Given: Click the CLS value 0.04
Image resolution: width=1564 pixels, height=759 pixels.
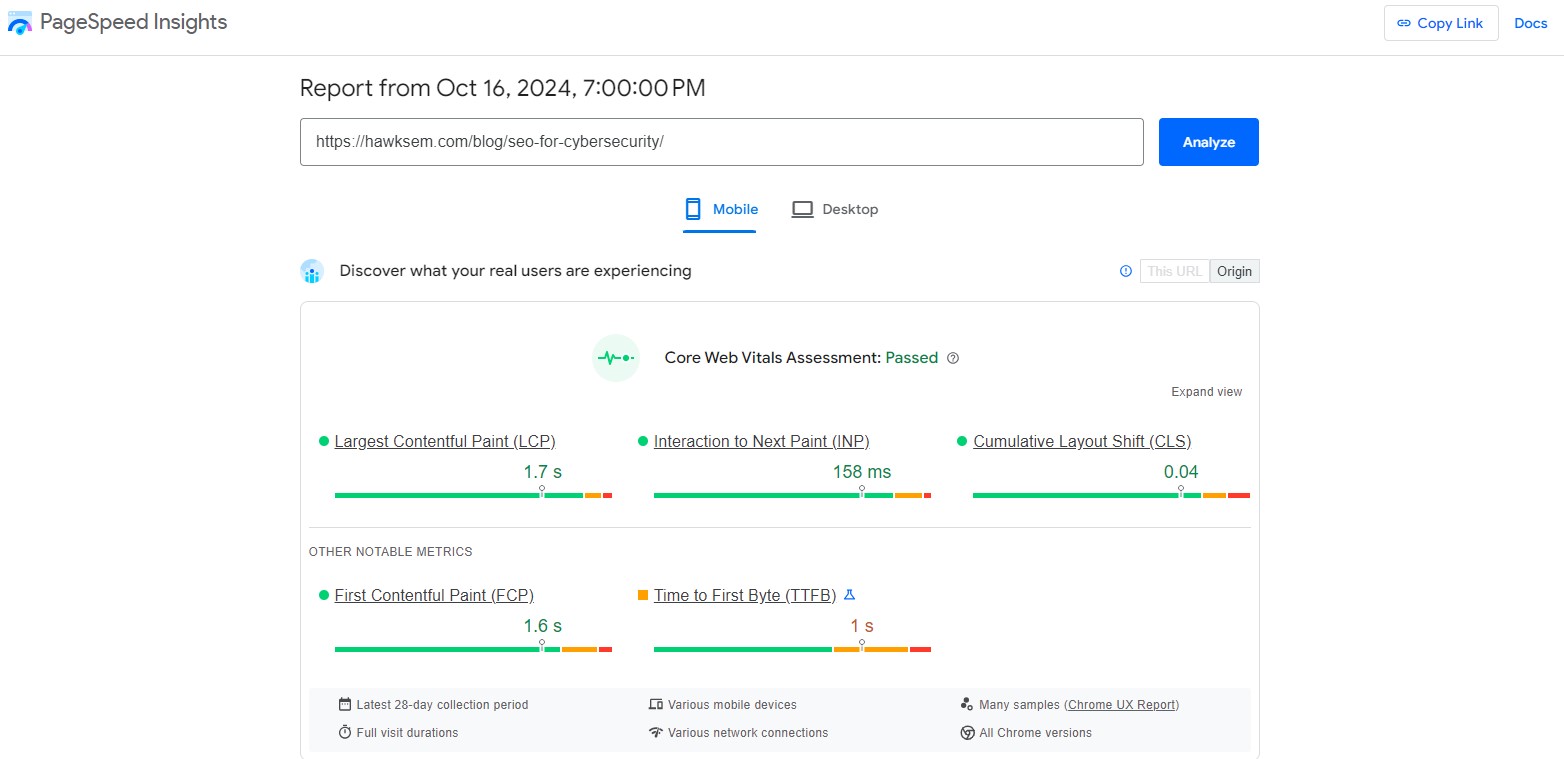Looking at the screenshot, I should click(1181, 472).
